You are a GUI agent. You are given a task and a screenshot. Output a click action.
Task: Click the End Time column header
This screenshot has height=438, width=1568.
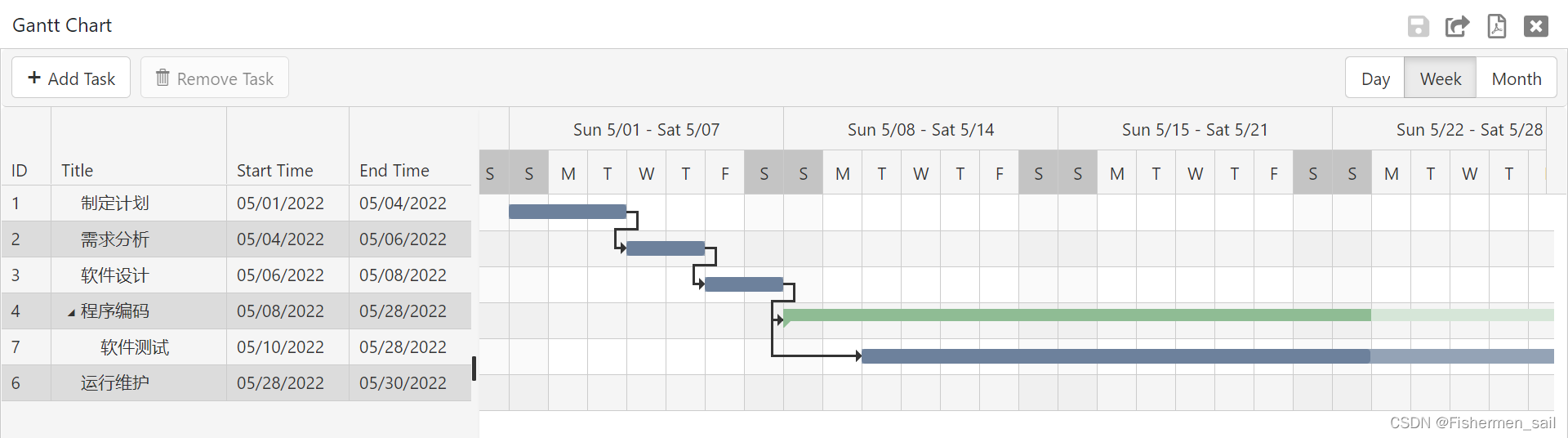coord(394,171)
